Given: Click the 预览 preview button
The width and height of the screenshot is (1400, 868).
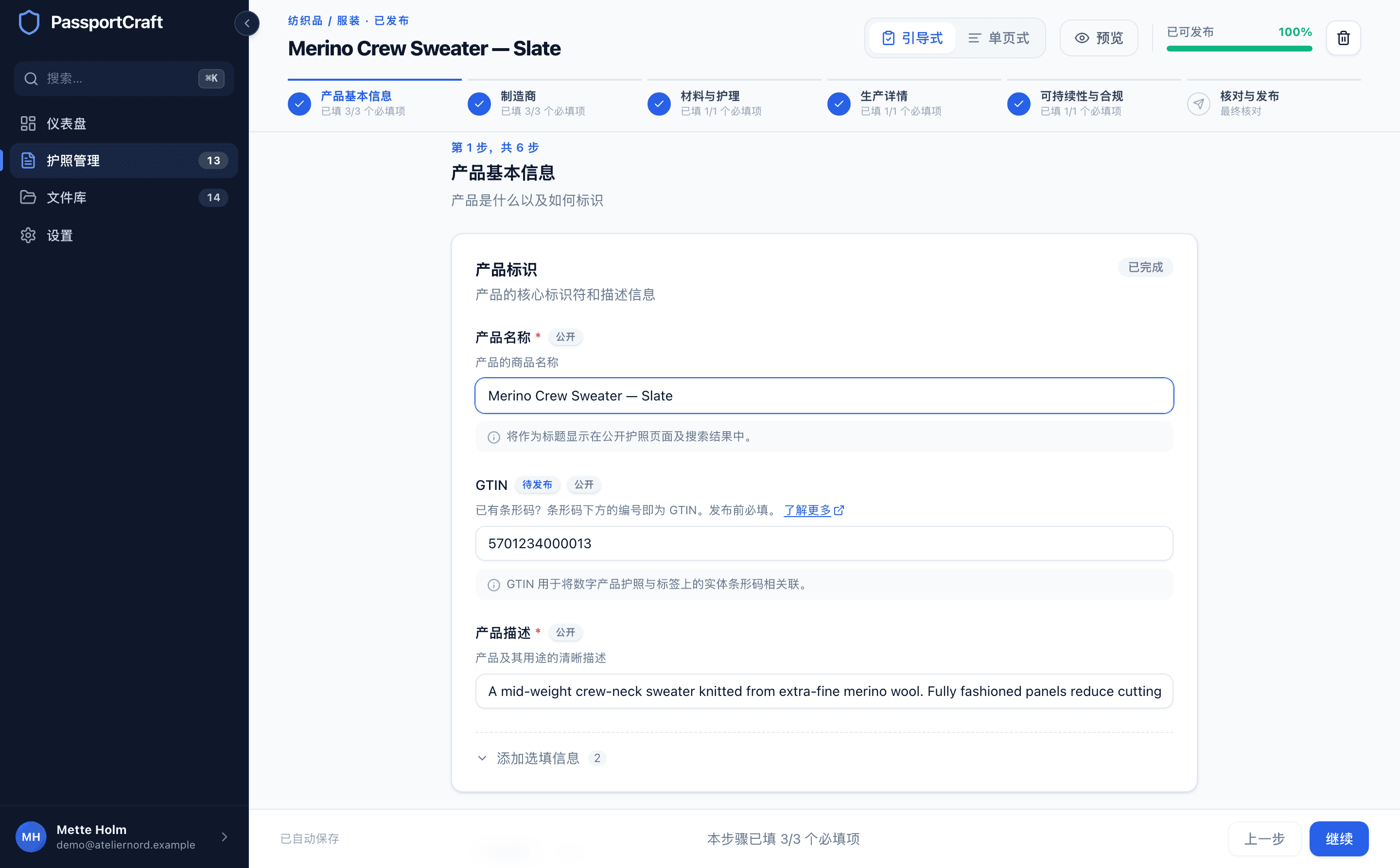Looking at the screenshot, I should pyautogui.click(x=1099, y=38).
